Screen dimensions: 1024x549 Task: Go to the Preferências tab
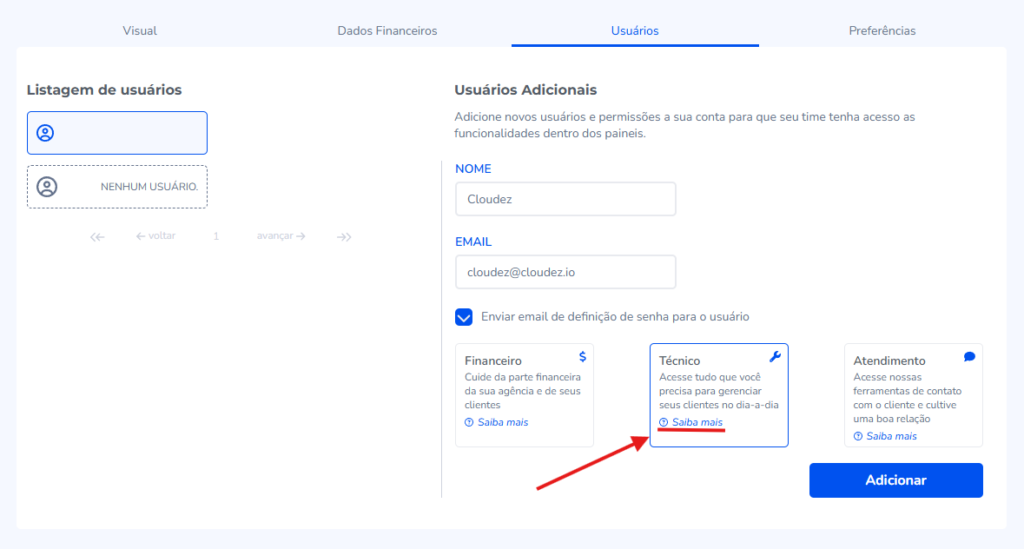click(x=882, y=31)
